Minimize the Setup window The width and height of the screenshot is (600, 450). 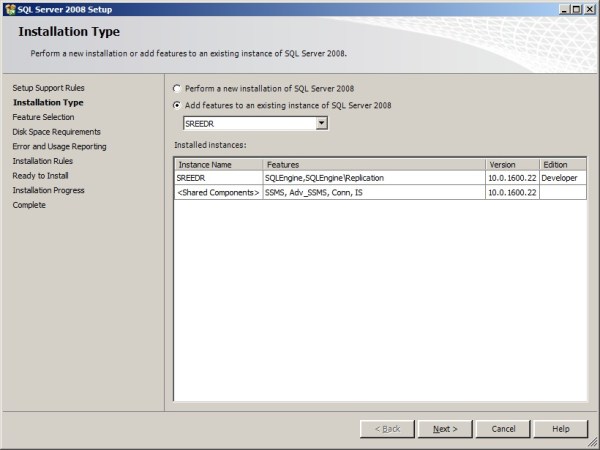[x=564, y=8]
